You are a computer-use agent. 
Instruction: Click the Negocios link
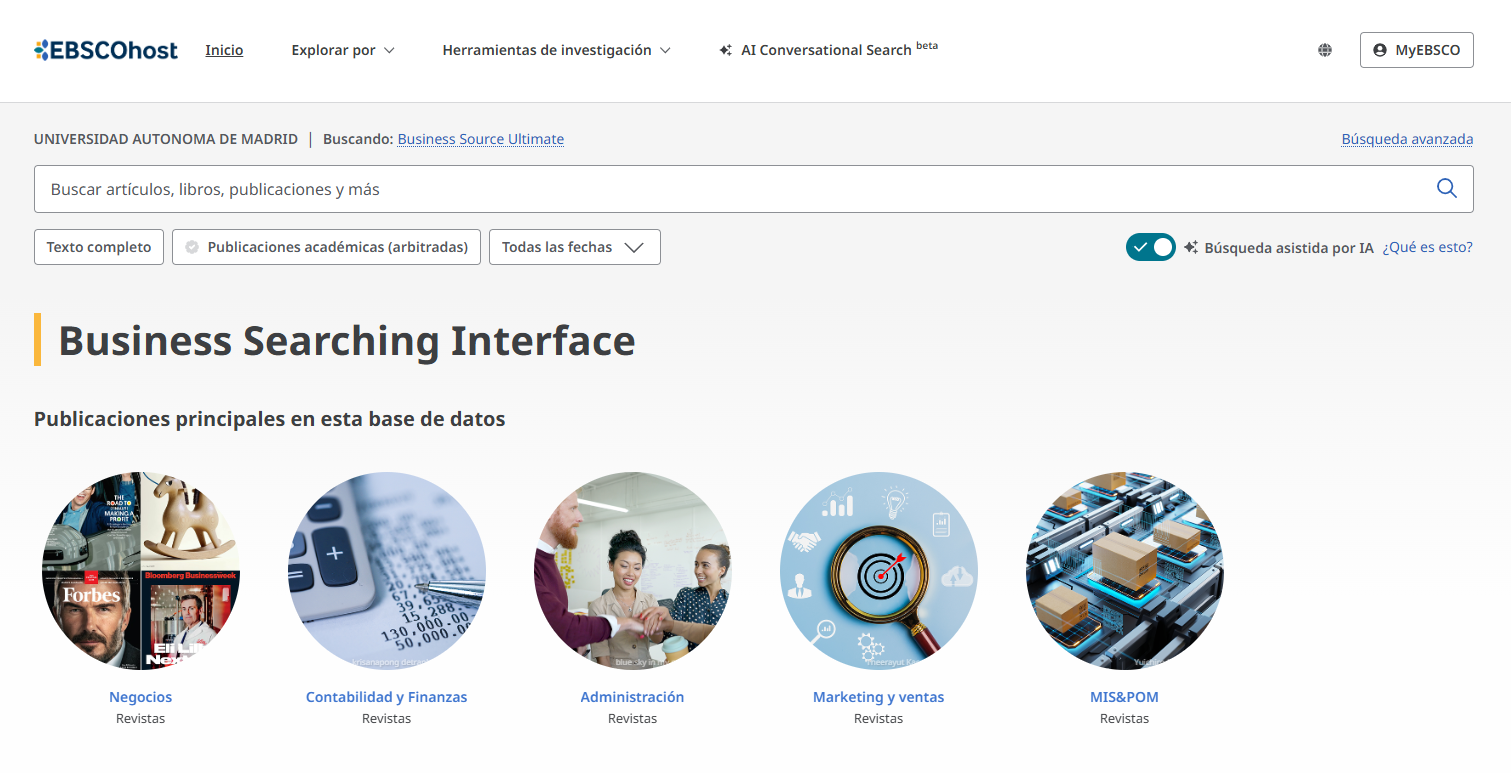141,697
